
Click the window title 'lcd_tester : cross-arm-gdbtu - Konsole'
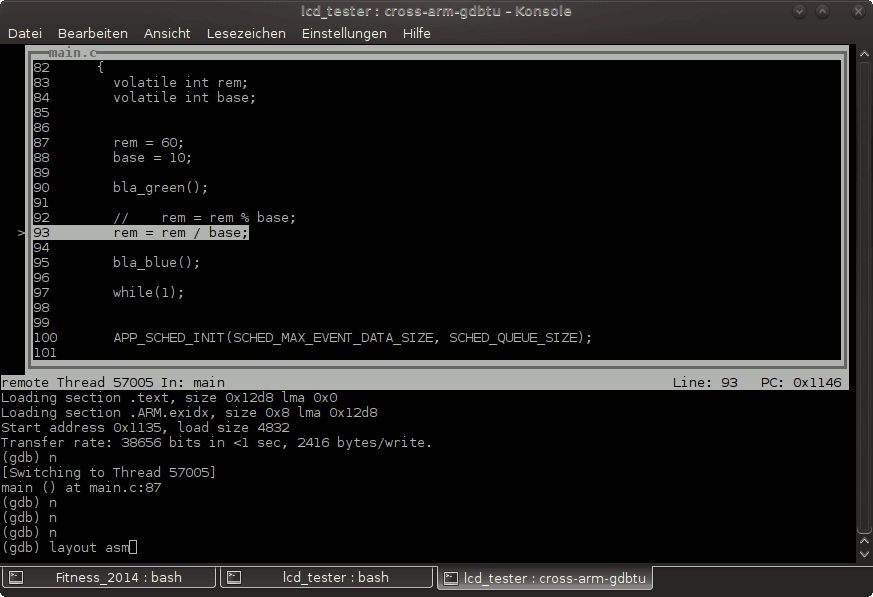coord(436,11)
